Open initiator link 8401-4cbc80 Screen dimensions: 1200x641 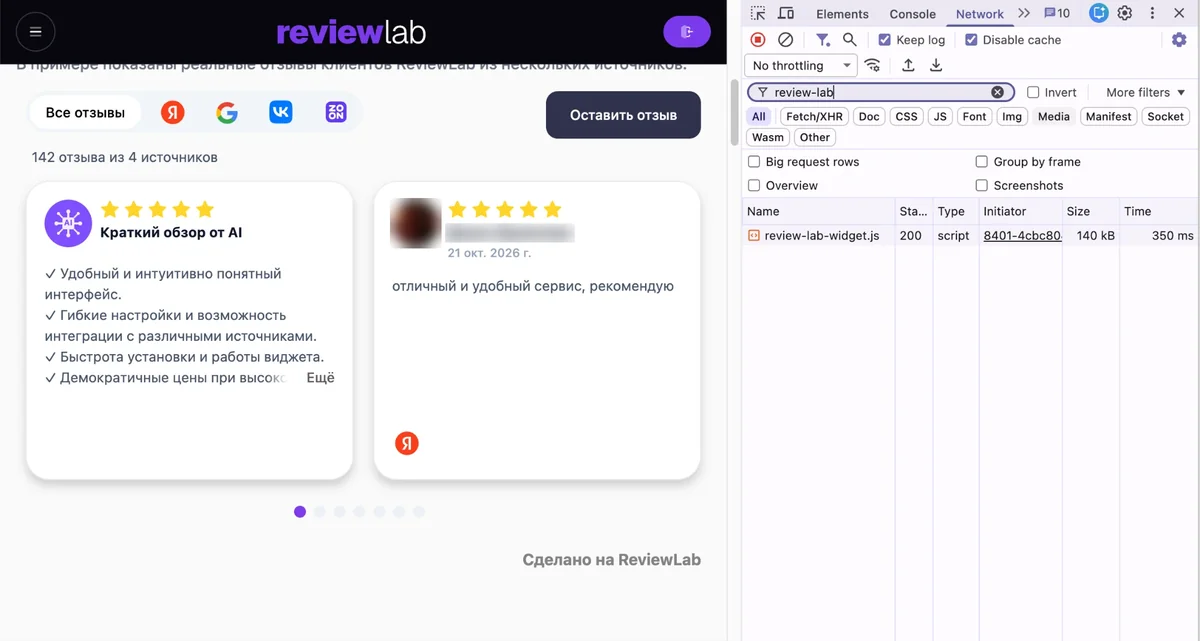(x=1022, y=236)
